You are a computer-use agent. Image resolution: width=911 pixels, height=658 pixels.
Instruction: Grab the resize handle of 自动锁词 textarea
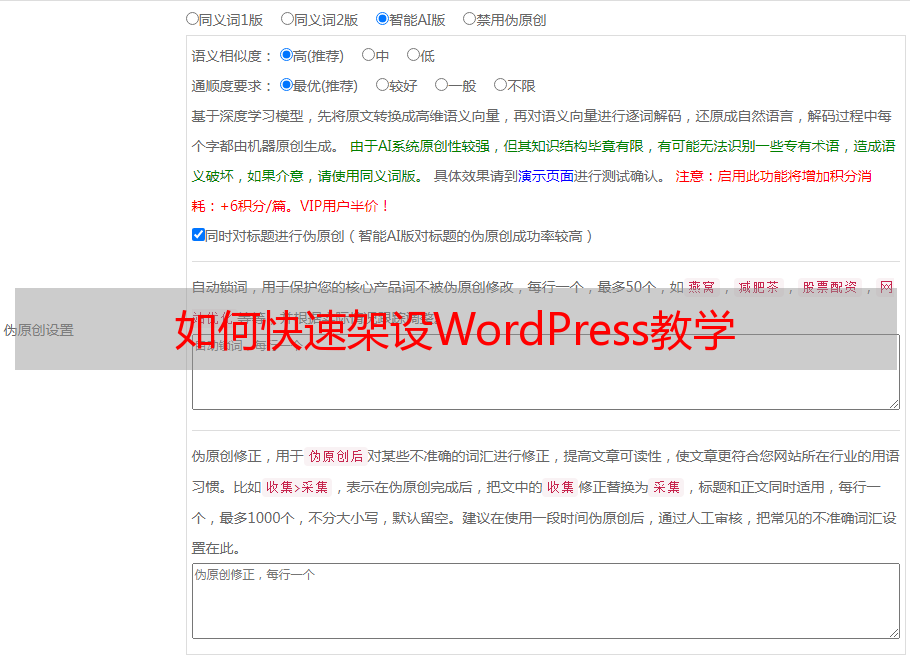tap(894, 404)
